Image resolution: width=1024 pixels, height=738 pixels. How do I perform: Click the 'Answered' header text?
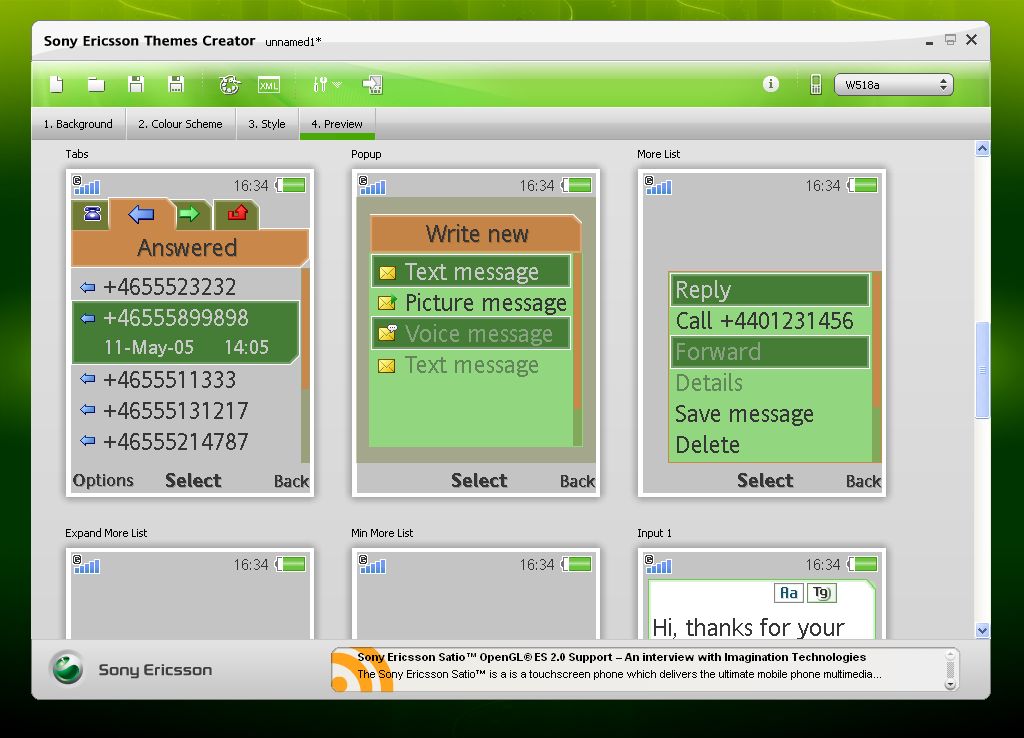click(x=187, y=248)
